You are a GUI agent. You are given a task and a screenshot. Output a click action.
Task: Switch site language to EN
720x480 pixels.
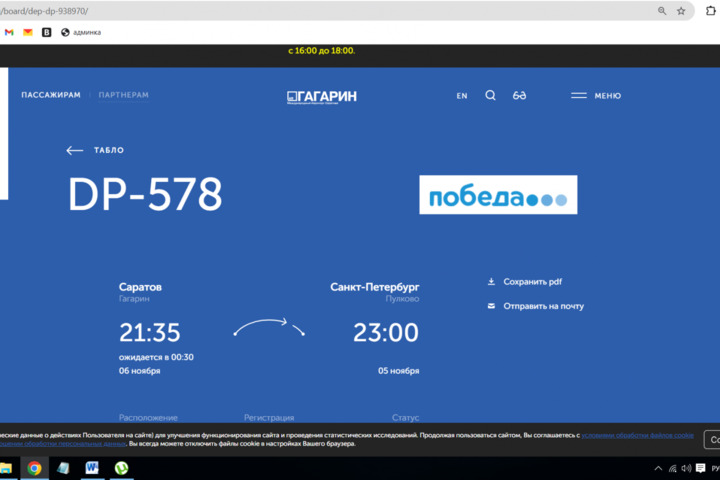pos(462,96)
